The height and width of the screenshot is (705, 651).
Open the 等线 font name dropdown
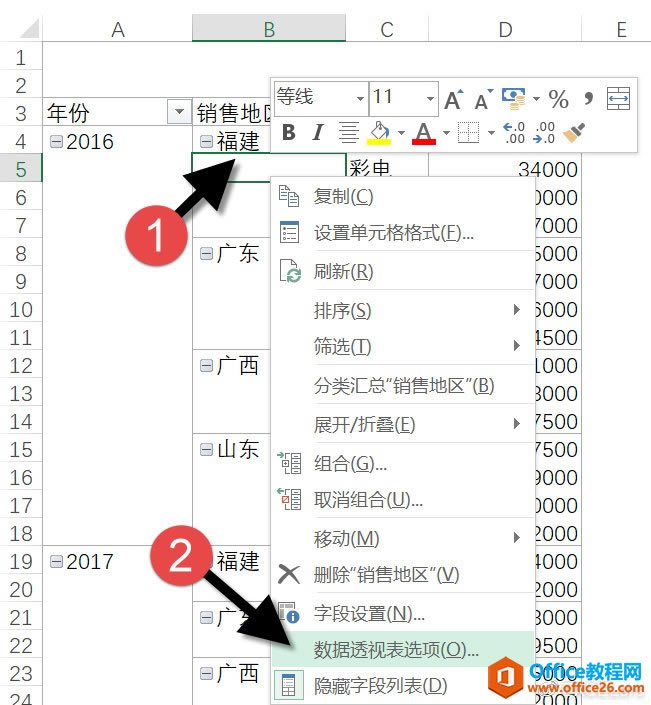360,99
